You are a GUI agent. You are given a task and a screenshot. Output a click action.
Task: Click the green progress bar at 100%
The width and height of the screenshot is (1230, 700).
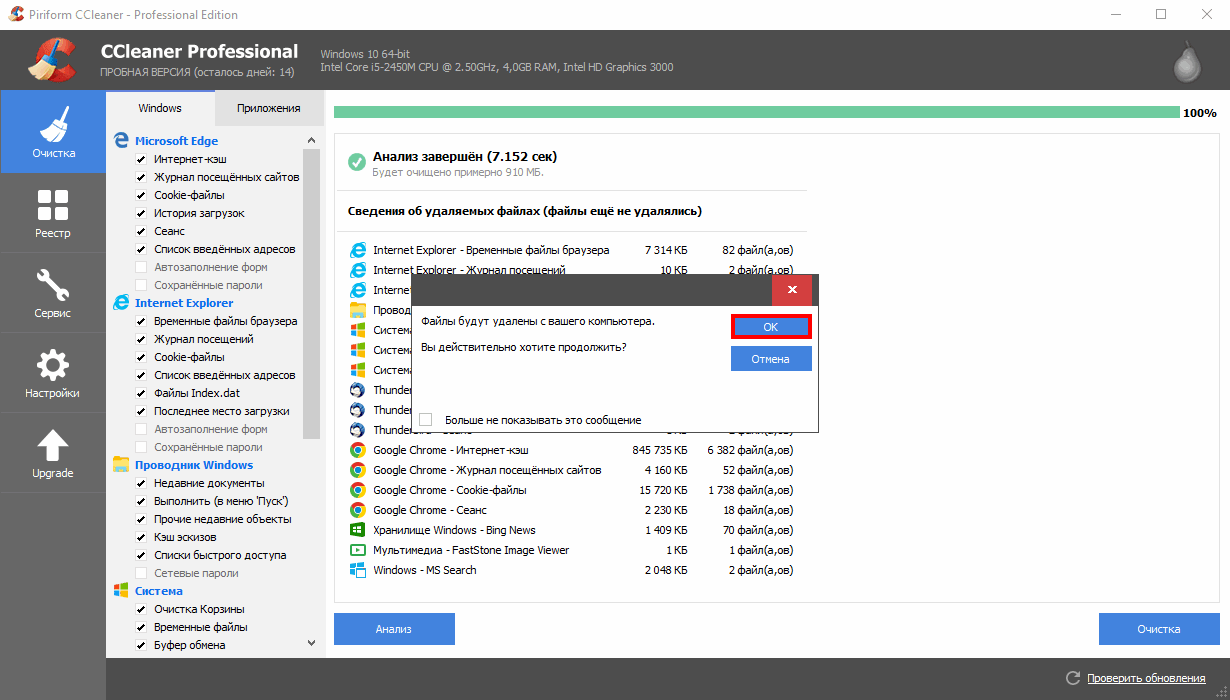pyautogui.click(x=756, y=112)
